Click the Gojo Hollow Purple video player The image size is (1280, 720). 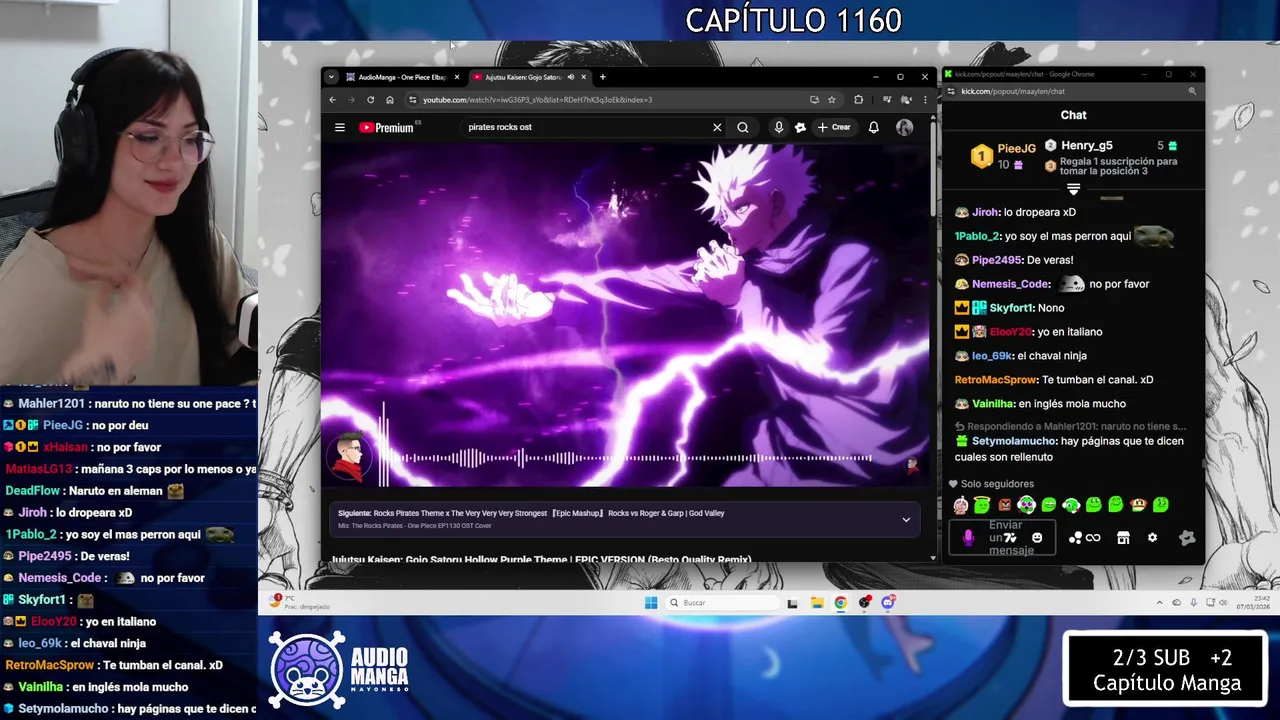[x=625, y=315]
